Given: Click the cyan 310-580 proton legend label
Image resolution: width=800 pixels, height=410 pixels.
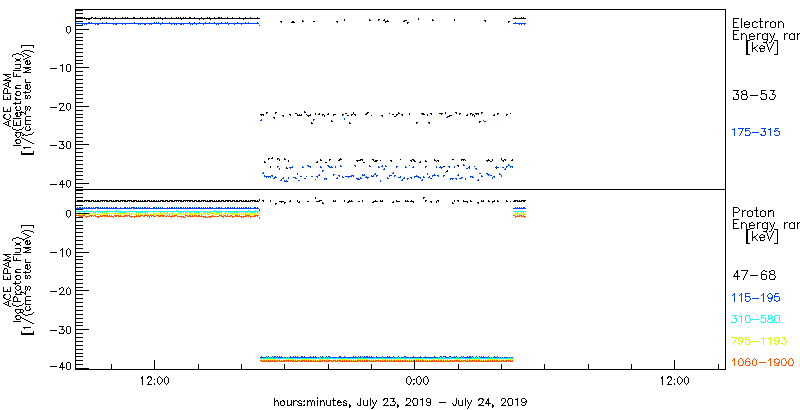Looking at the screenshot, I should tap(756, 320).
